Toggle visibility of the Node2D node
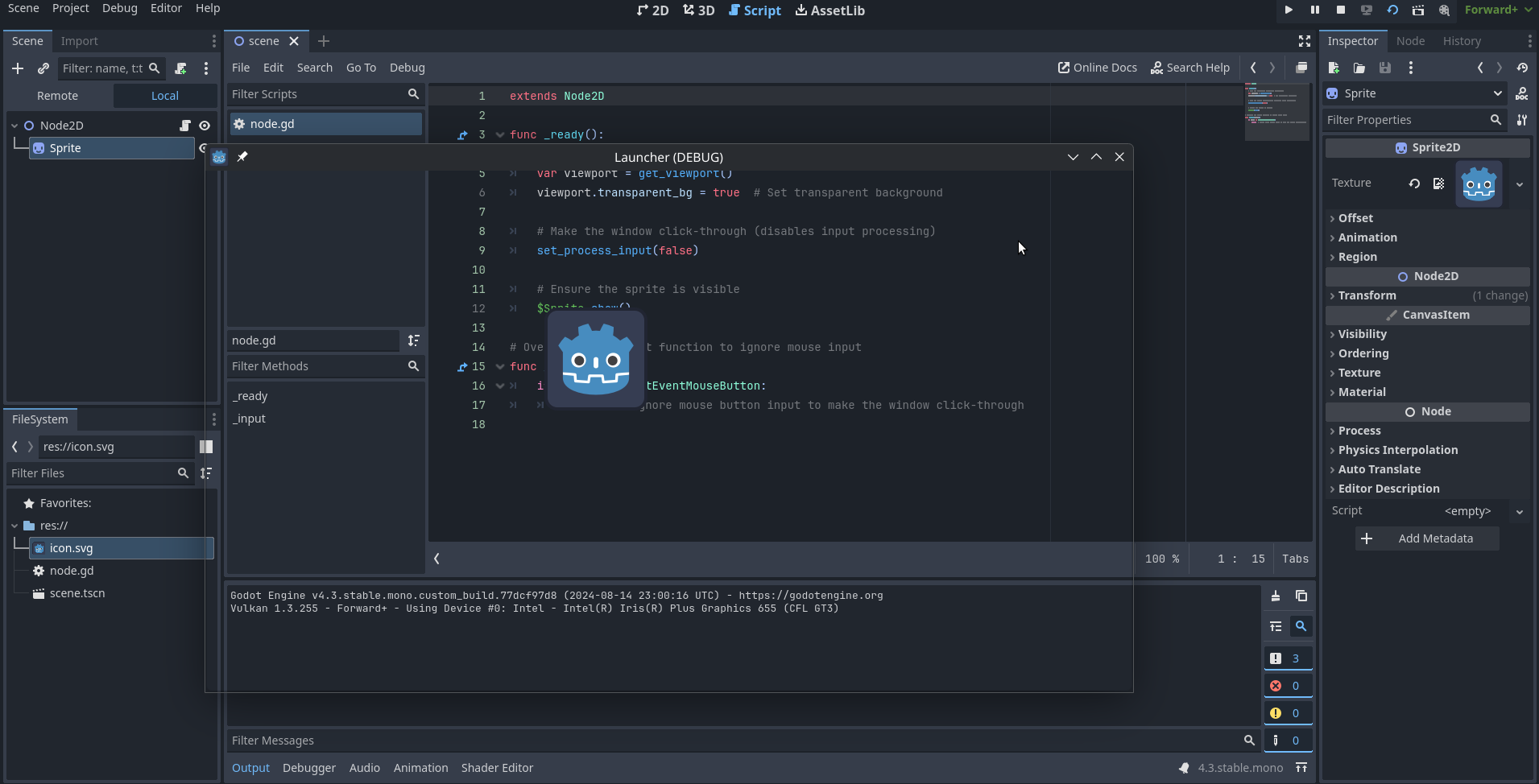The height and width of the screenshot is (784, 1539). click(205, 126)
